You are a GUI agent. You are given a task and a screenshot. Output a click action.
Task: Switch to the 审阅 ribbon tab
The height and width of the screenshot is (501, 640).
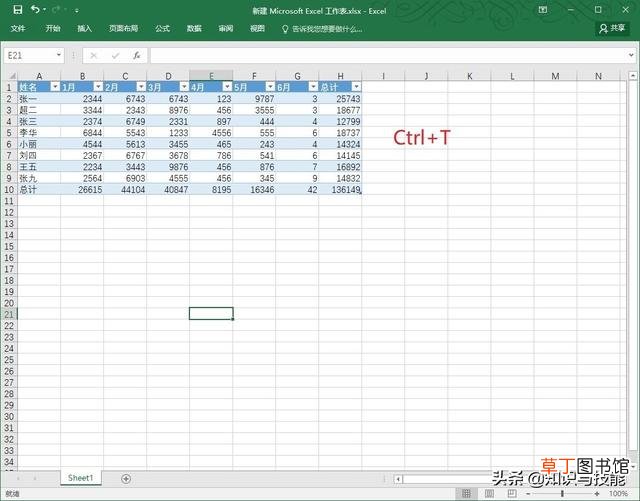coord(226,28)
